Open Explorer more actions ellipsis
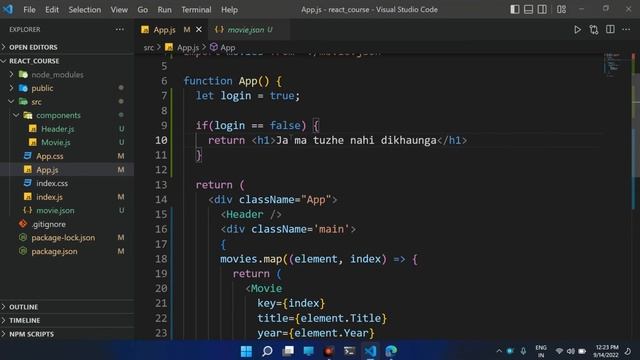The height and width of the screenshot is (360, 640). pos(120,29)
